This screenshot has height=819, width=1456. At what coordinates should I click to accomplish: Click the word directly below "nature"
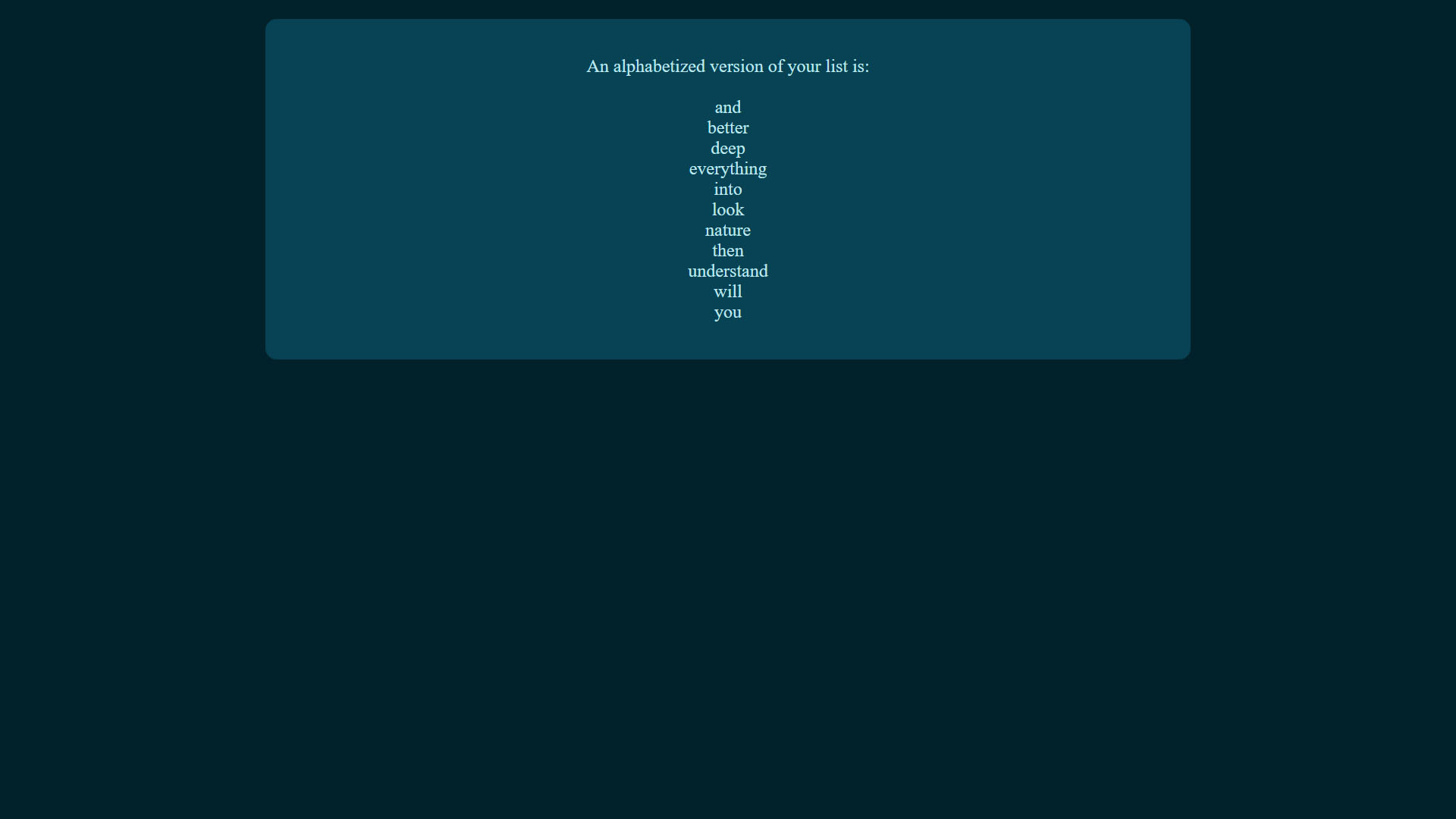[727, 250]
